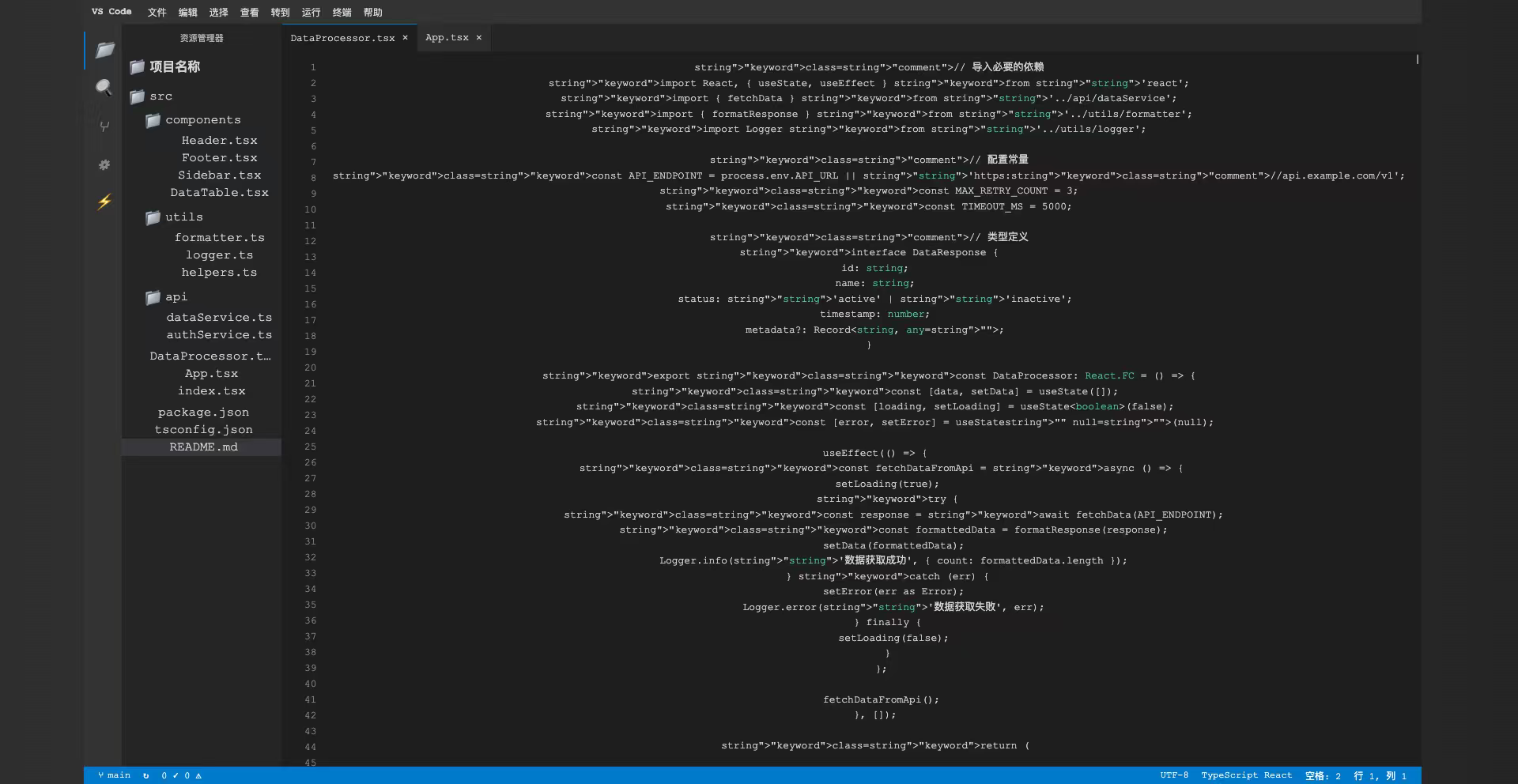Screen dimensions: 1518x784
Task: Open the Search magnifier in activity bar
Action: [x=104, y=88]
